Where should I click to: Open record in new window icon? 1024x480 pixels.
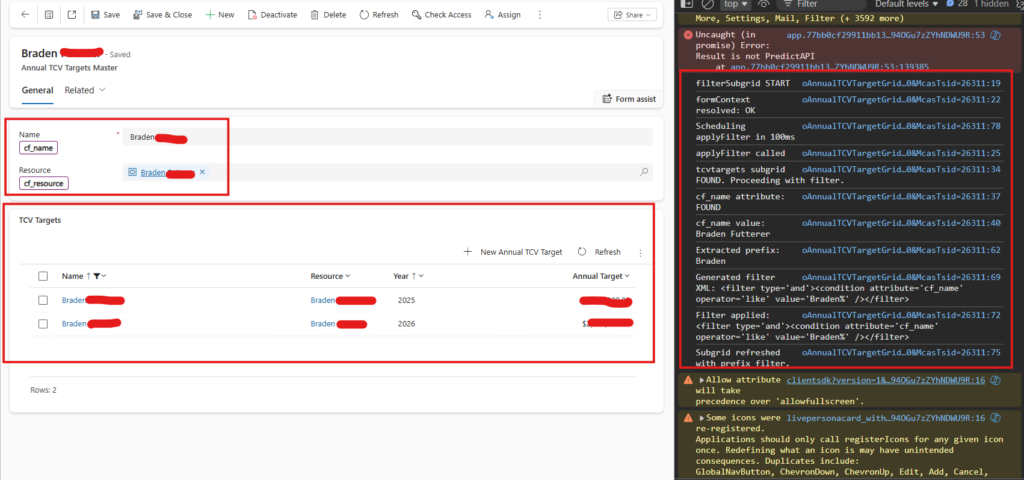[71, 15]
